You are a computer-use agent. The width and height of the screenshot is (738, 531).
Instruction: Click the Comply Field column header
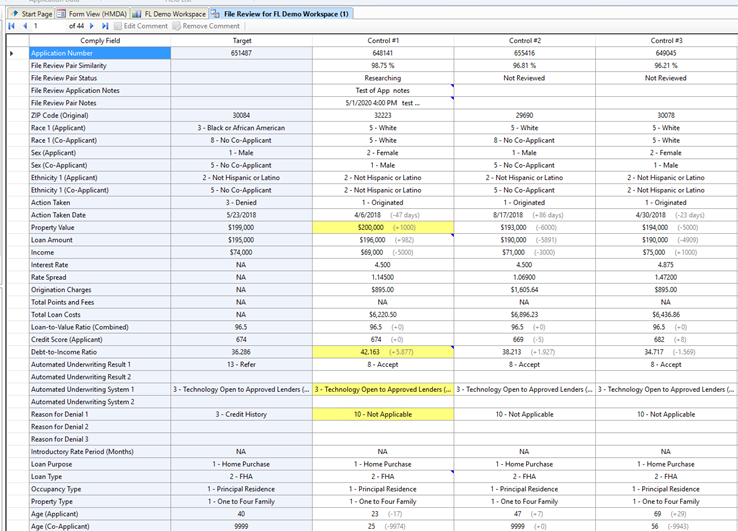(100, 40)
